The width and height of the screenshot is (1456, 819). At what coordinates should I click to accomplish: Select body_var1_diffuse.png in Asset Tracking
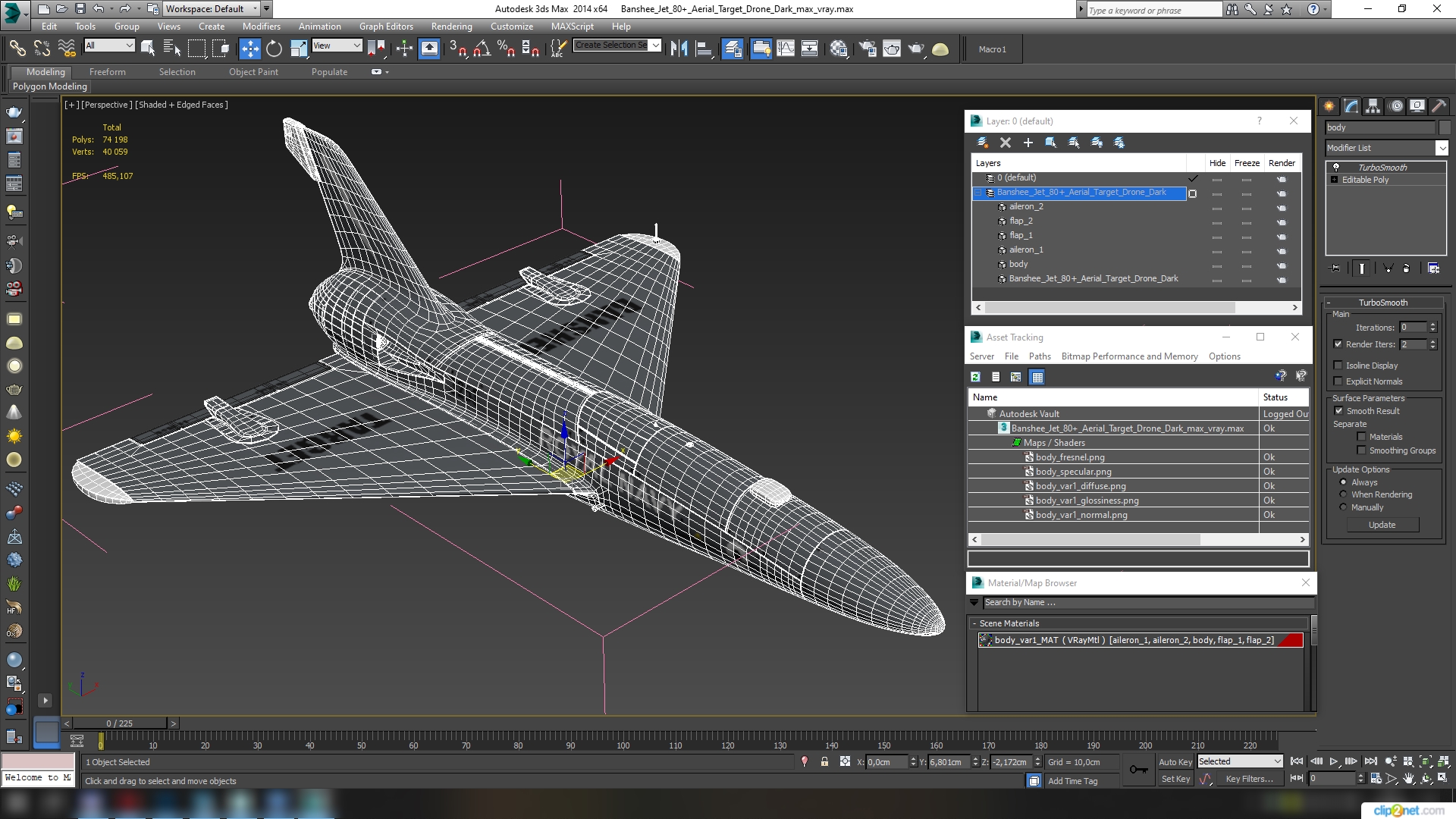click(1081, 486)
